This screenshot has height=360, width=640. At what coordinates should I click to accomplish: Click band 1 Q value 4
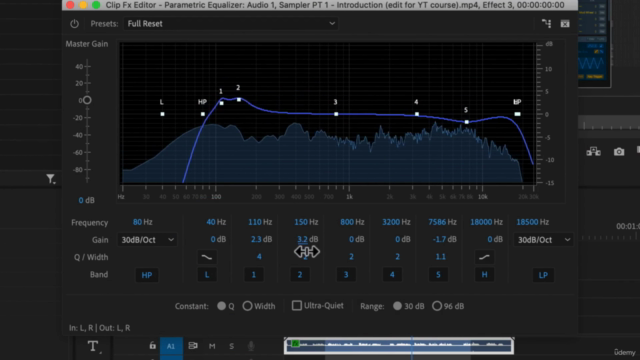coord(259,257)
